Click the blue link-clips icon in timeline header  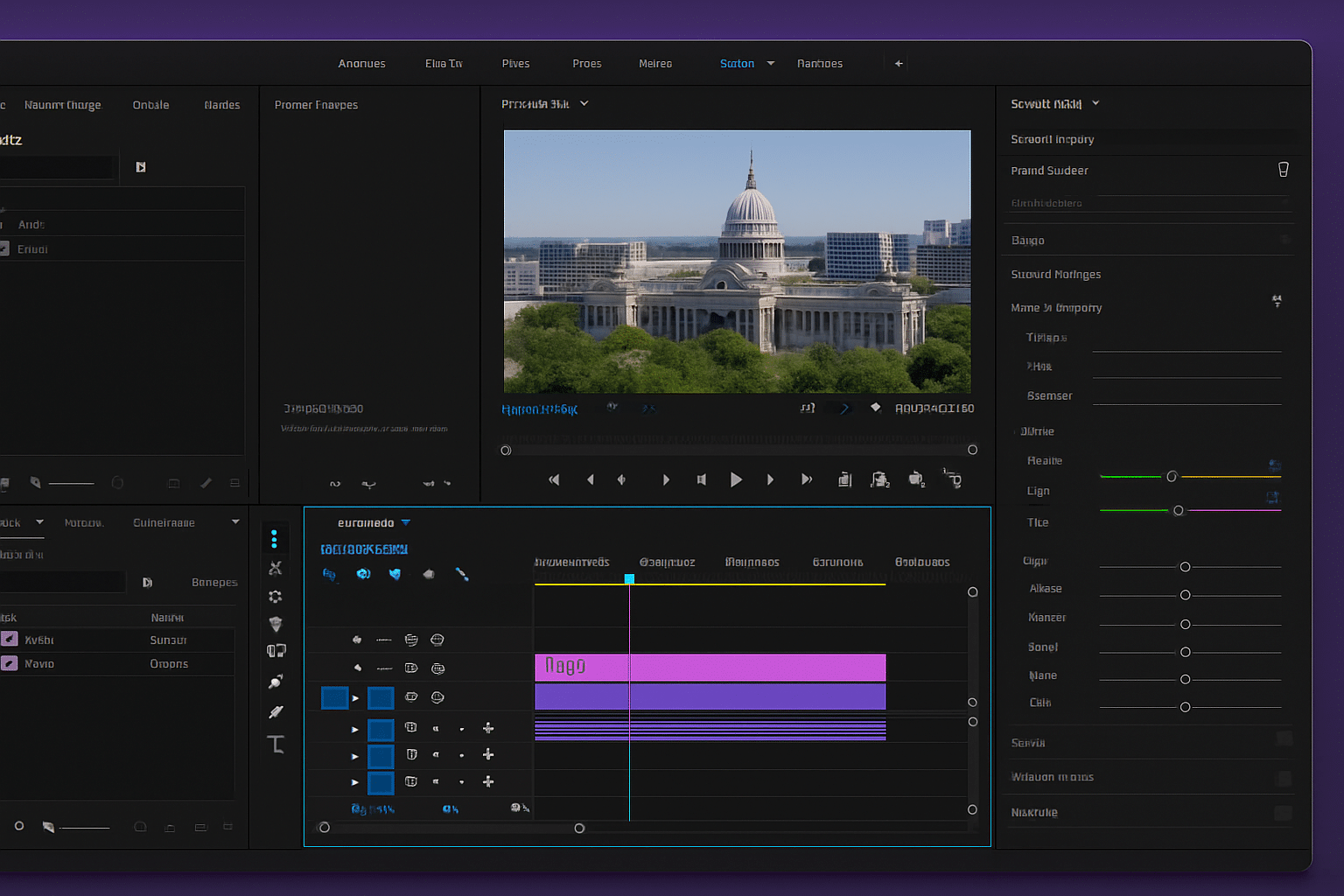pos(463,574)
